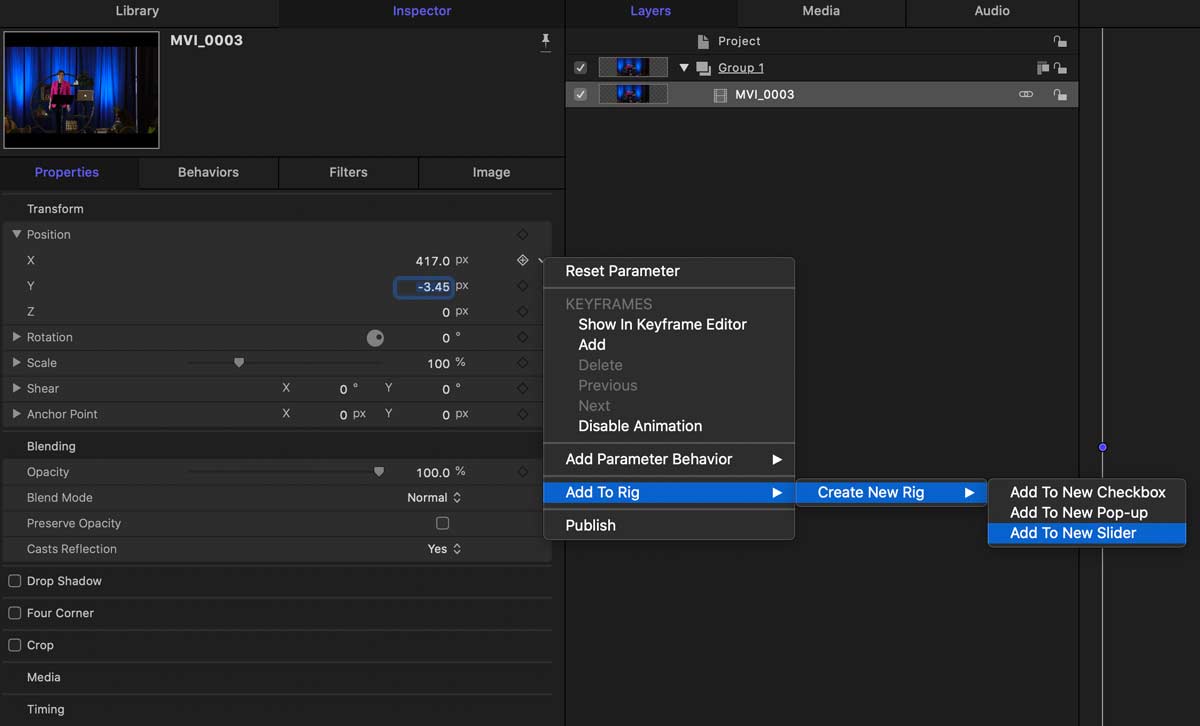Select the Filters tab

(348, 172)
